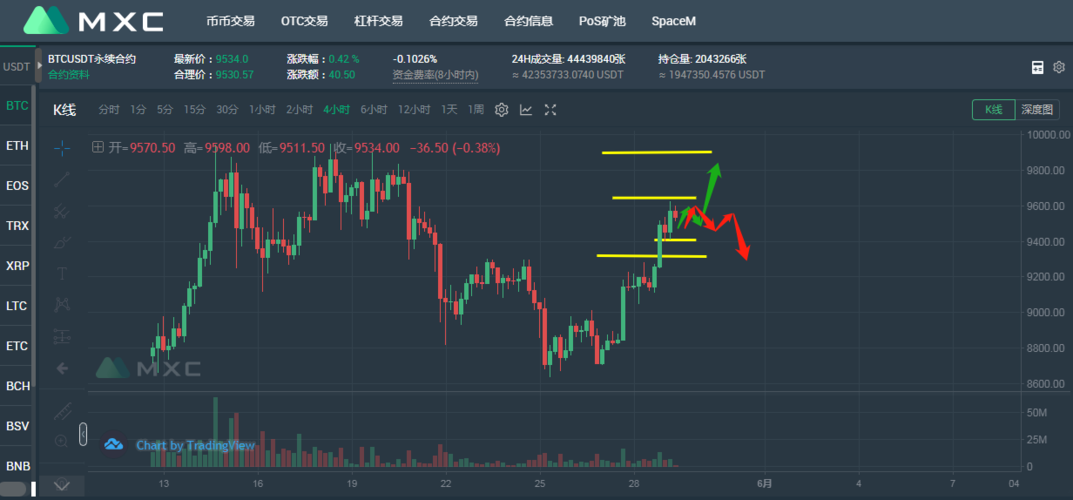Select the trend line drawing tool
This screenshot has width=1073, height=500.
[62, 180]
